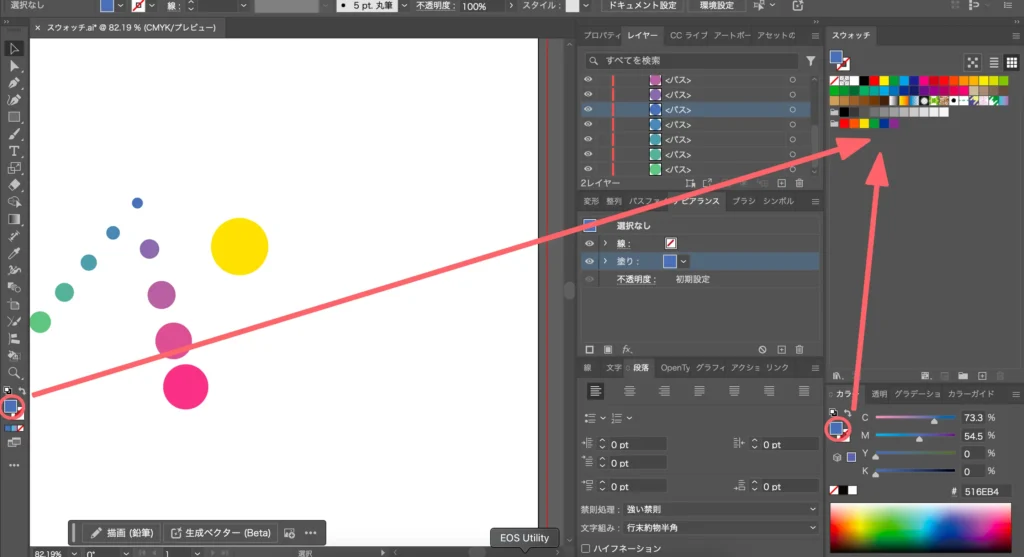Pick the Type (T) tool
Viewport: 1024px width, 557px height.
click(15, 151)
